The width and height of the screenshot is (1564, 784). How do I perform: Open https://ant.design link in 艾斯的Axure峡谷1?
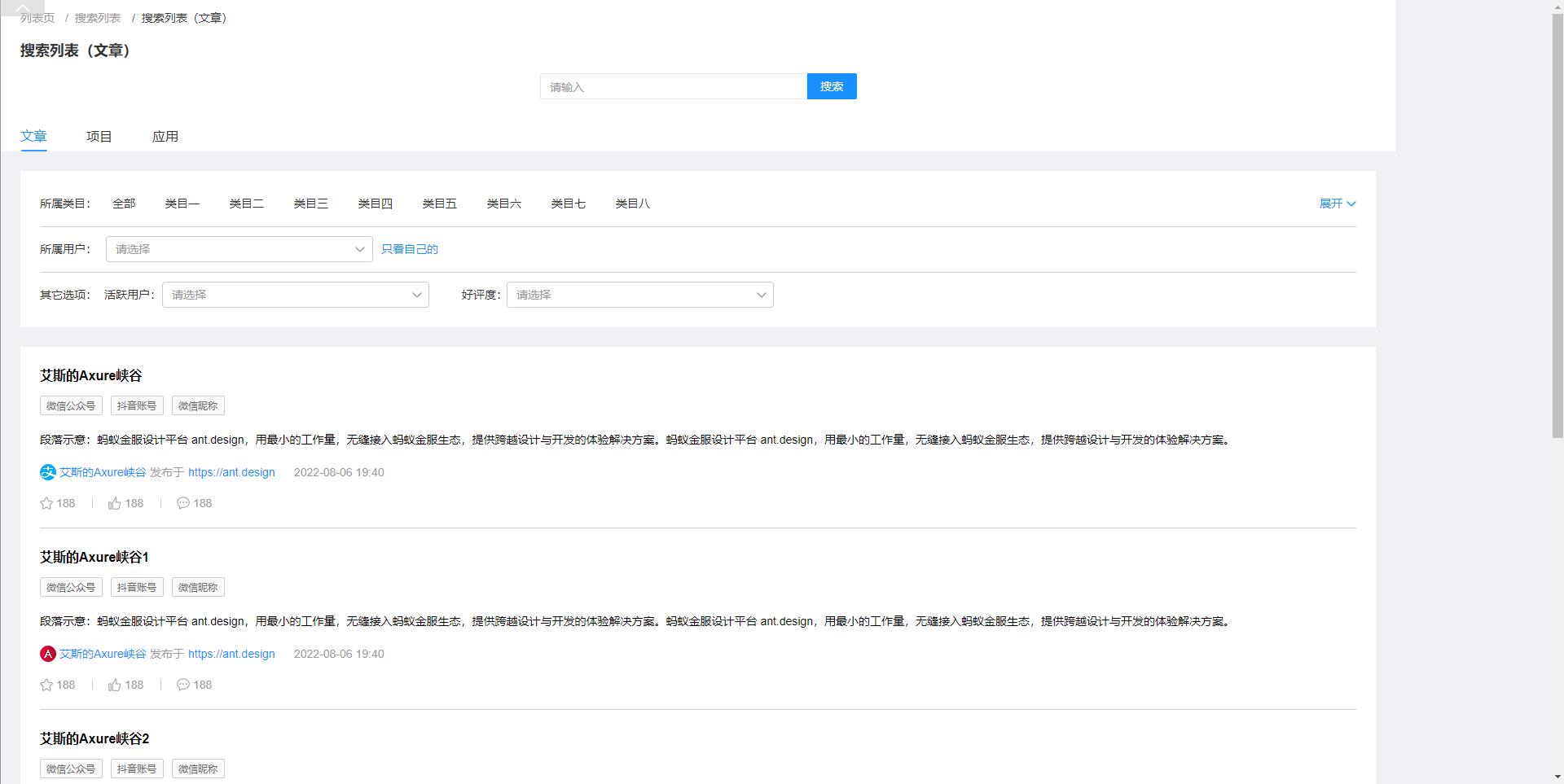coord(231,654)
